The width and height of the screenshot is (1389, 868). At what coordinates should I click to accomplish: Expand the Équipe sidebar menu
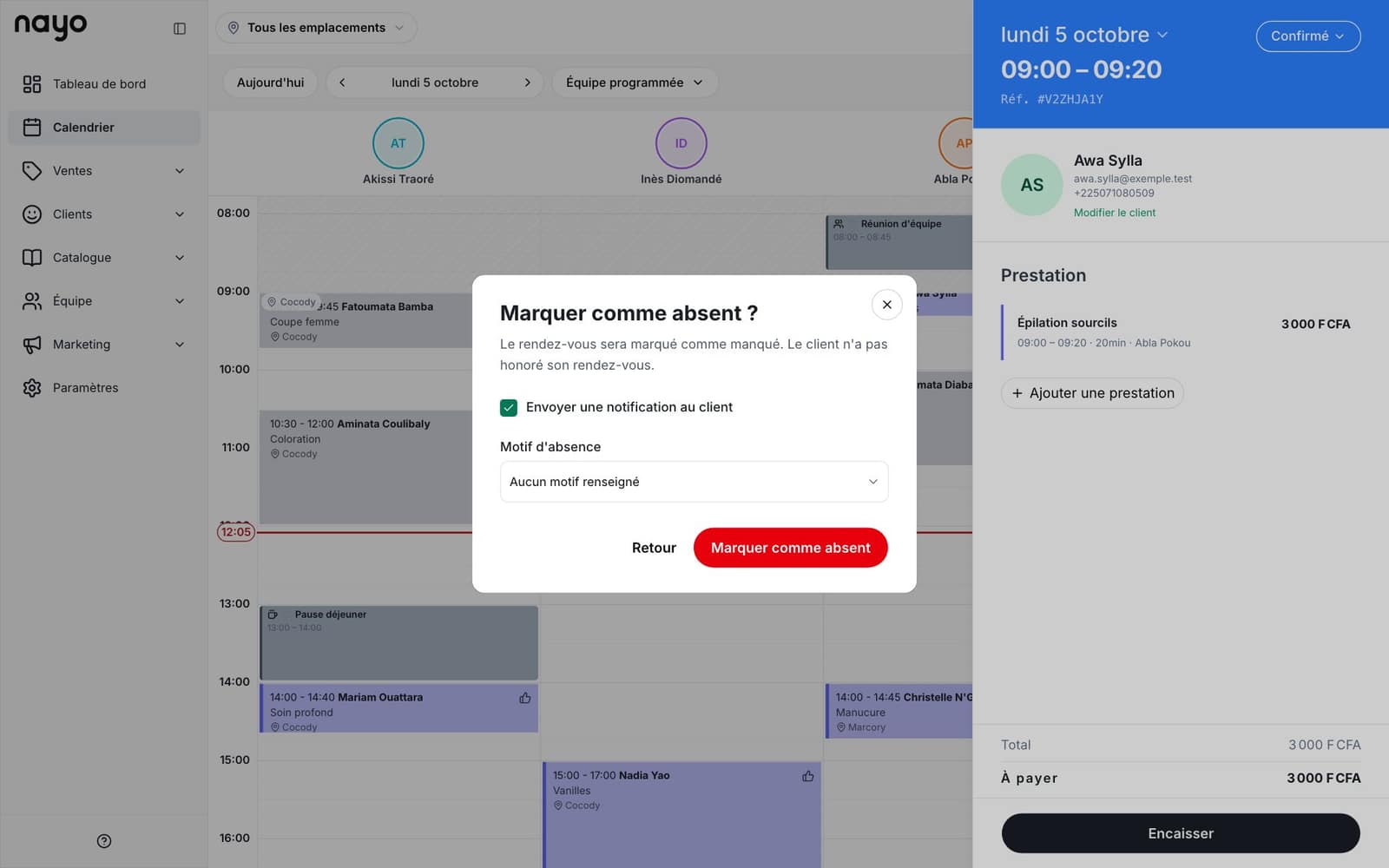tap(104, 301)
